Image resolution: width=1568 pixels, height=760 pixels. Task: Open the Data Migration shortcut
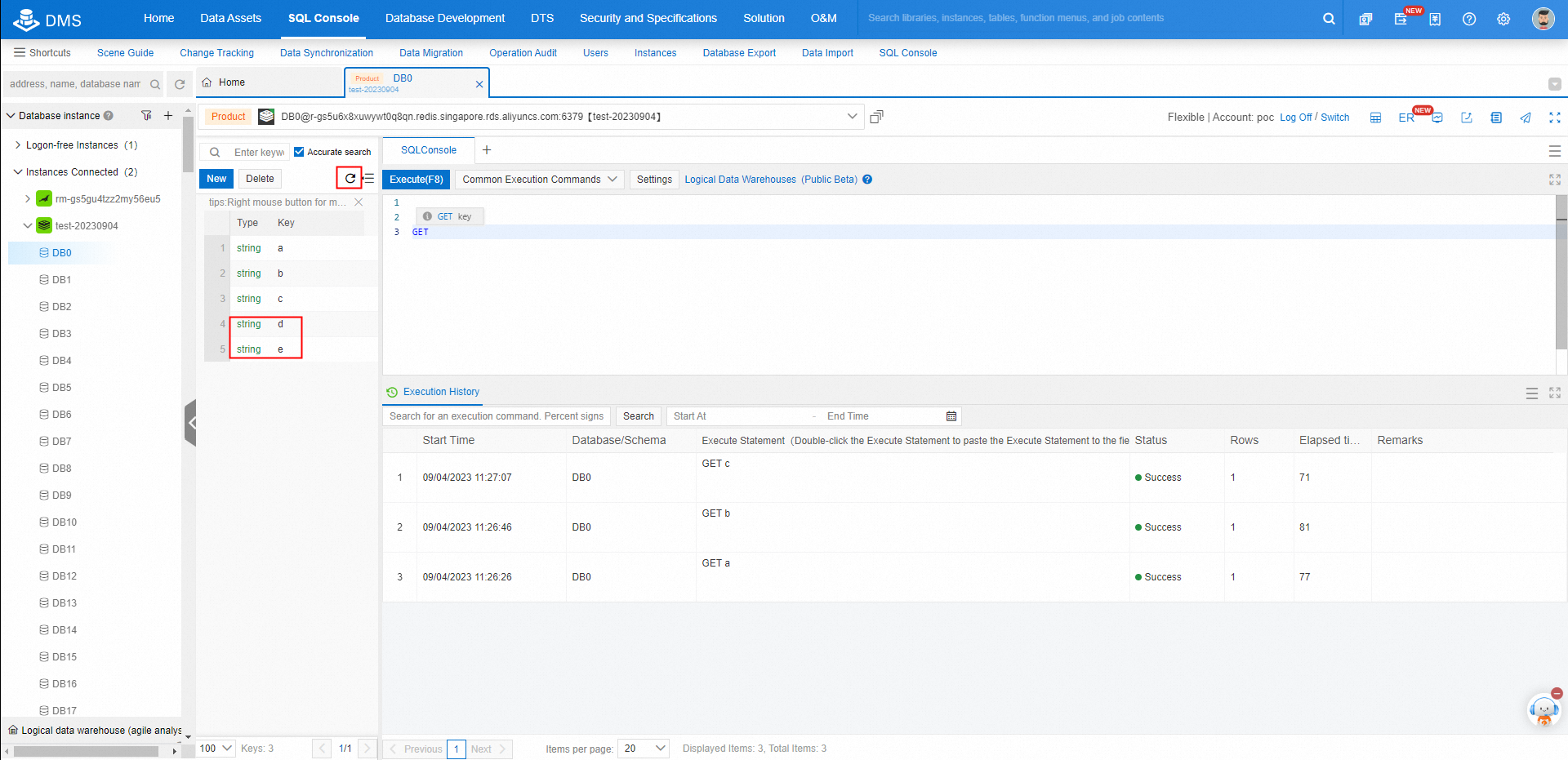(x=431, y=53)
